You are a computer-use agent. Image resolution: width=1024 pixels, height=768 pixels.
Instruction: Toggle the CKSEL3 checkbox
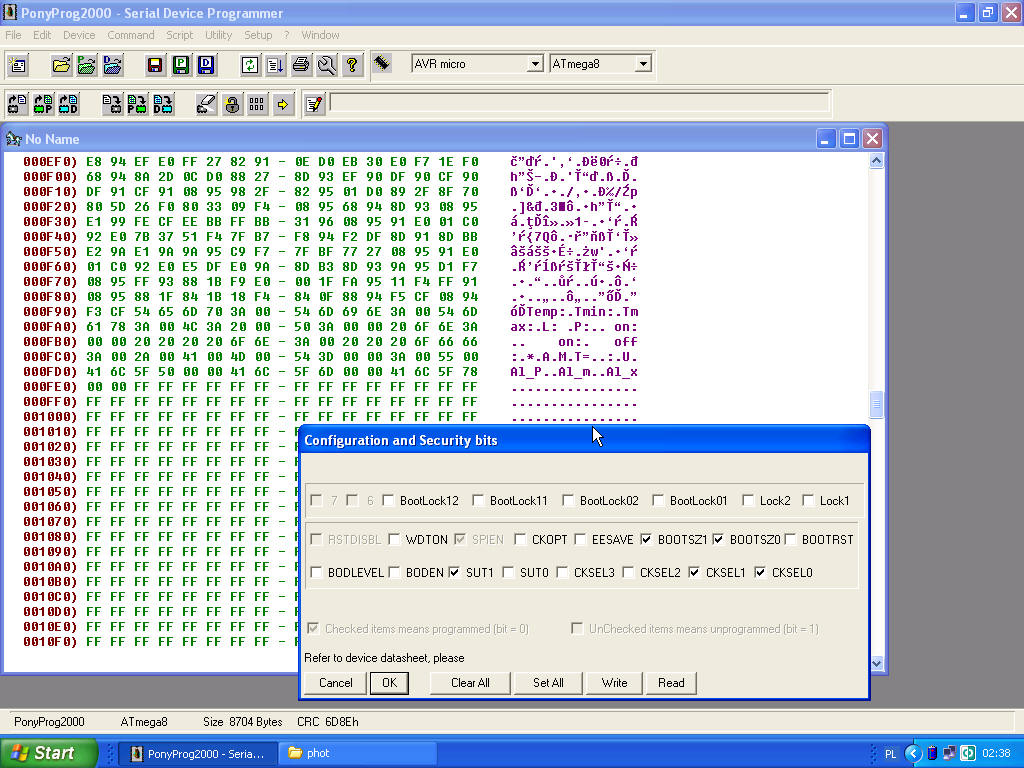click(x=562, y=572)
